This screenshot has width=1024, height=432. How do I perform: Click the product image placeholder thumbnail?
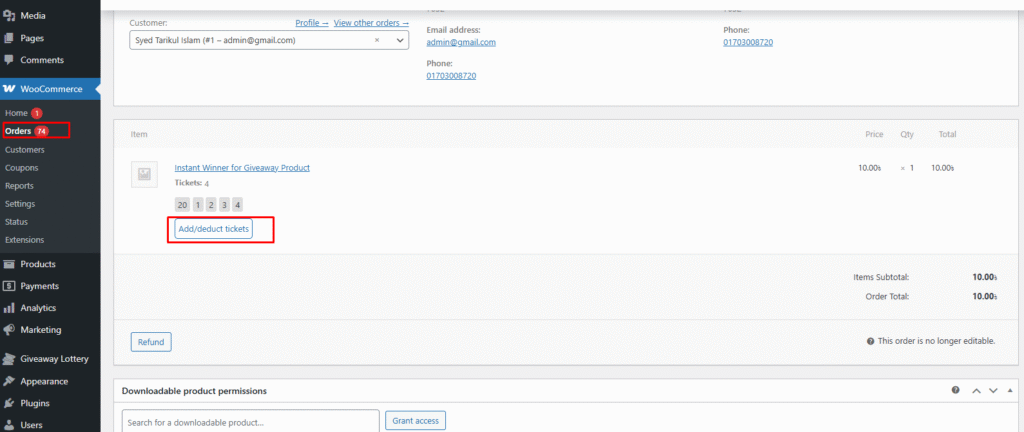click(x=144, y=175)
